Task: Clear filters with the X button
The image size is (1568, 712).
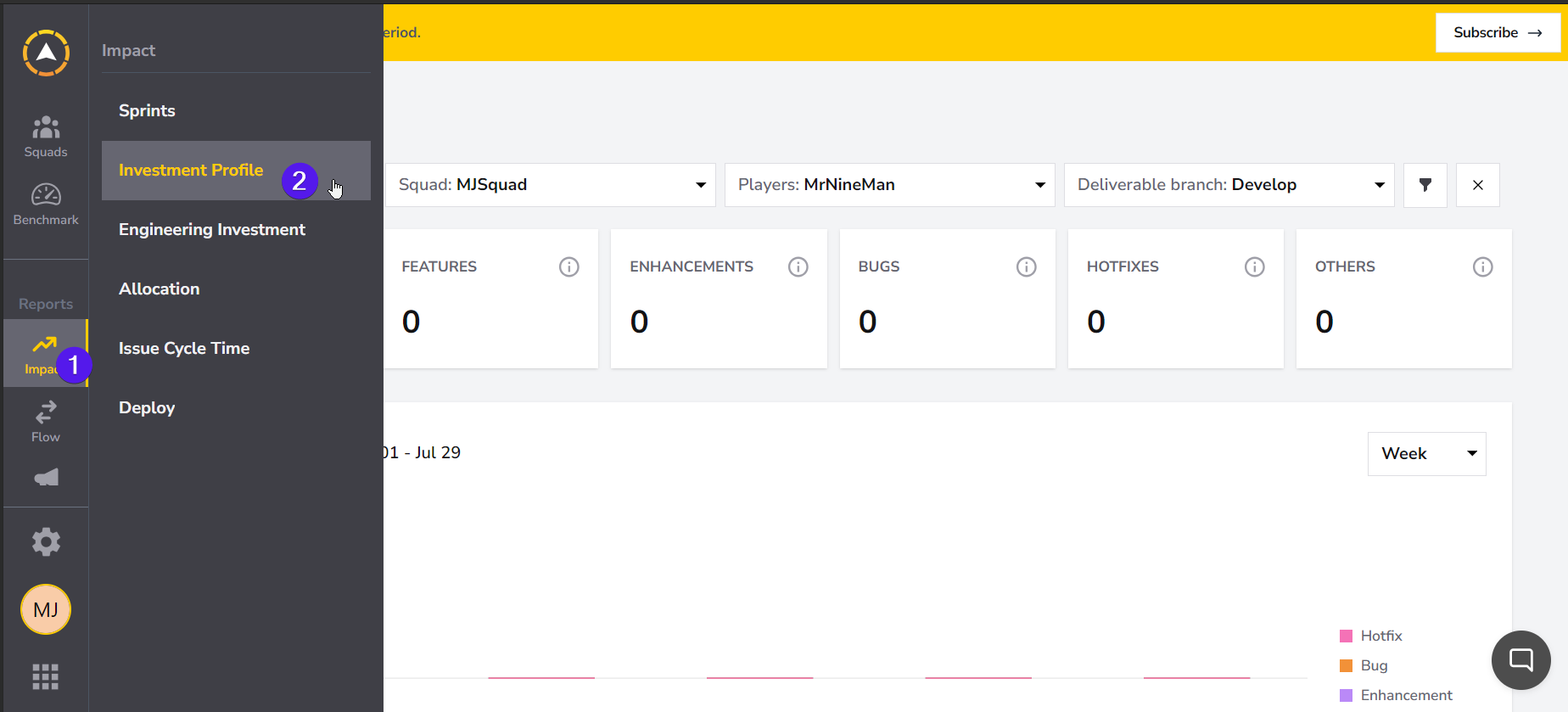Action: click(x=1478, y=185)
